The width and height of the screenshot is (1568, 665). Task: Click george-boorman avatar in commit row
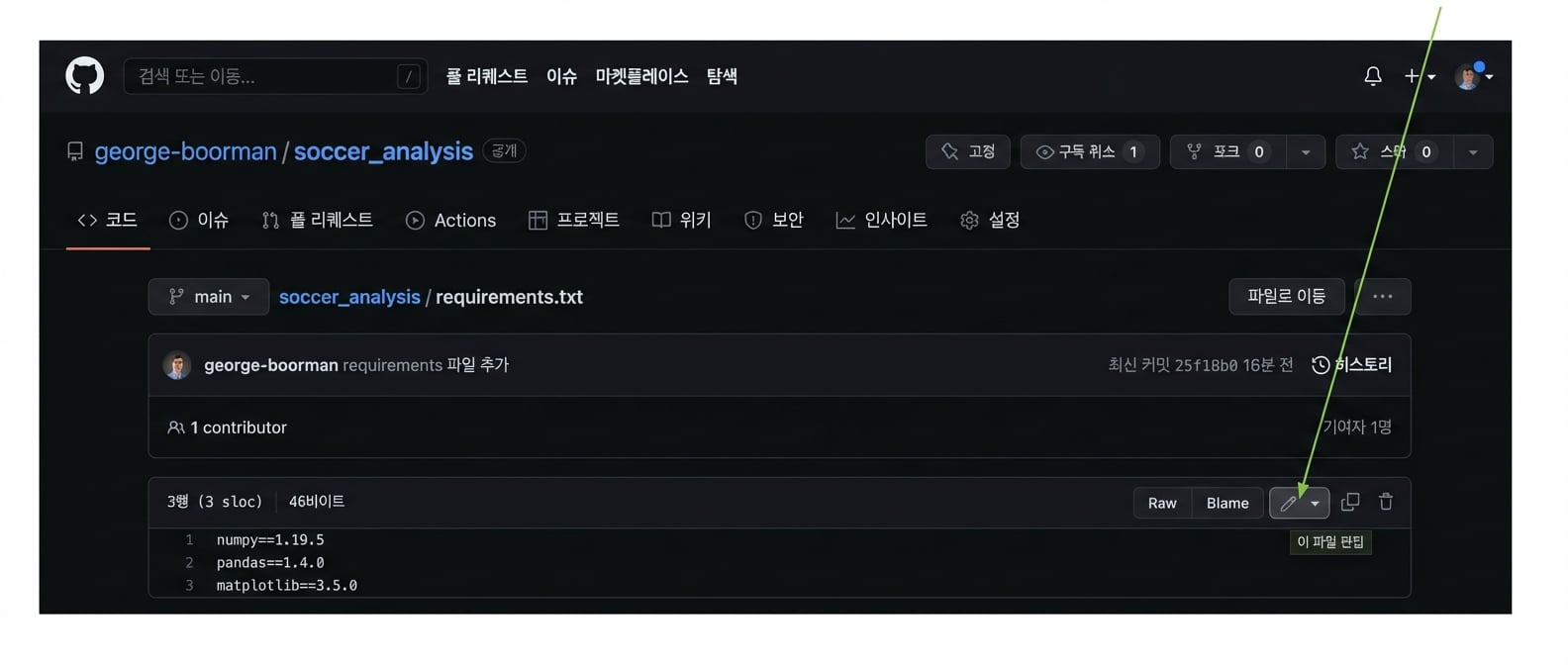[x=177, y=365]
